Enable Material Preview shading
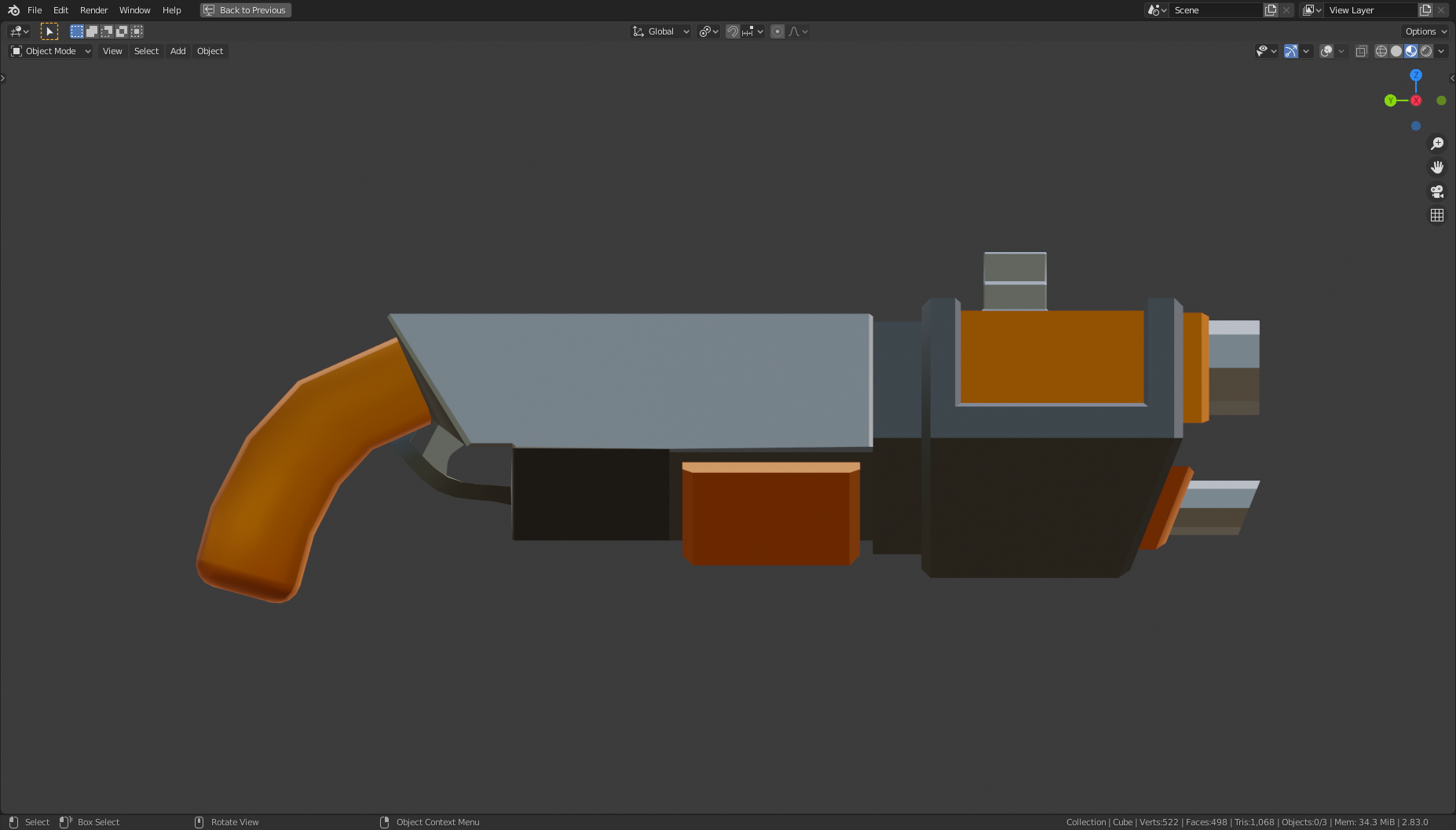 click(1412, 51)
